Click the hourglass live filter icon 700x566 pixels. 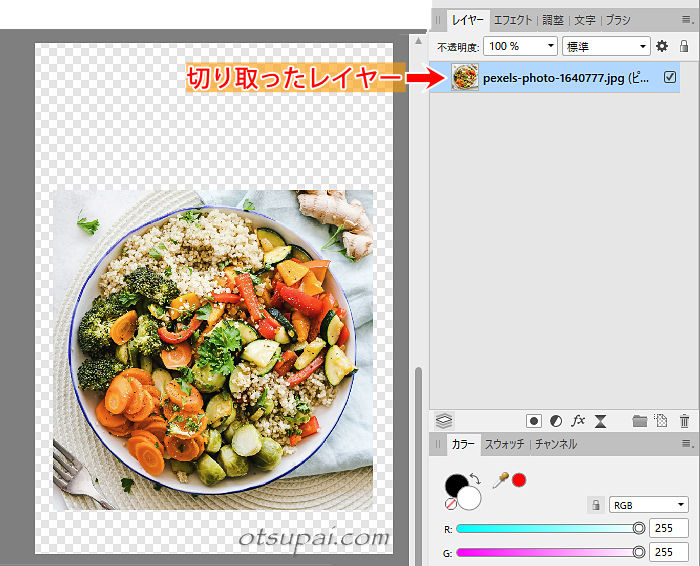click(x=601, y=421)
